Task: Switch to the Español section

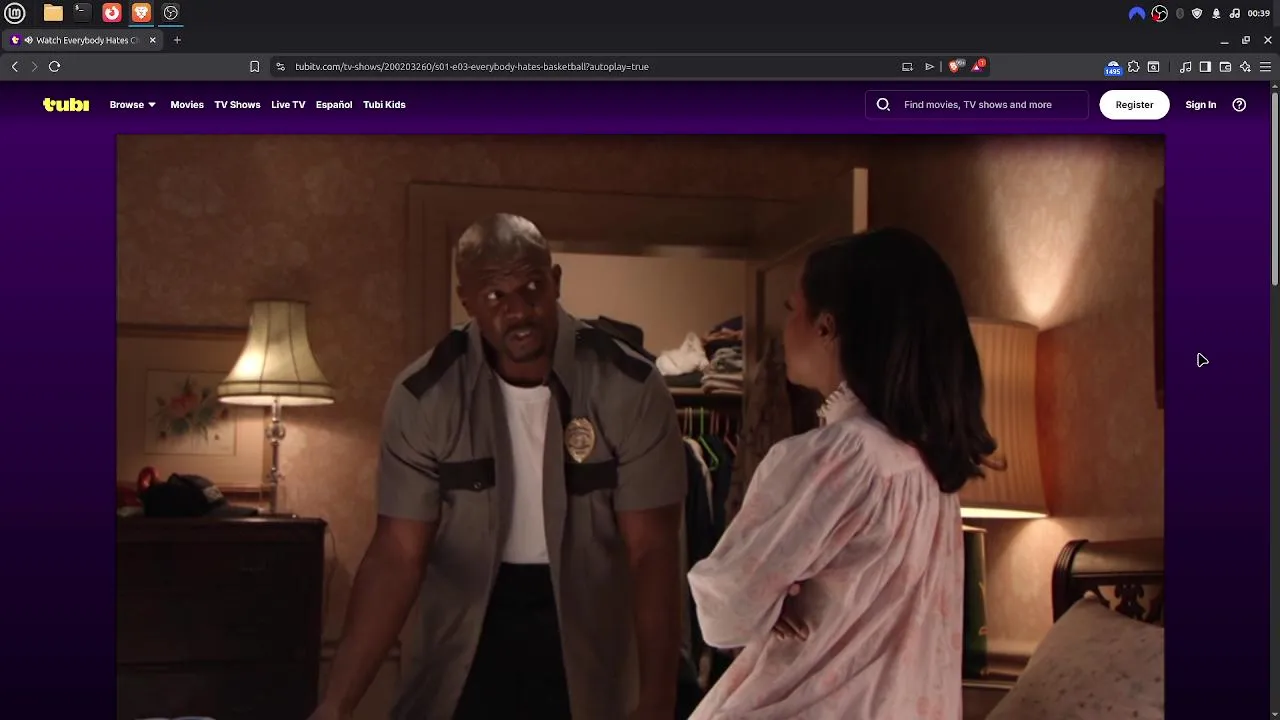Action: click(334, 104)
